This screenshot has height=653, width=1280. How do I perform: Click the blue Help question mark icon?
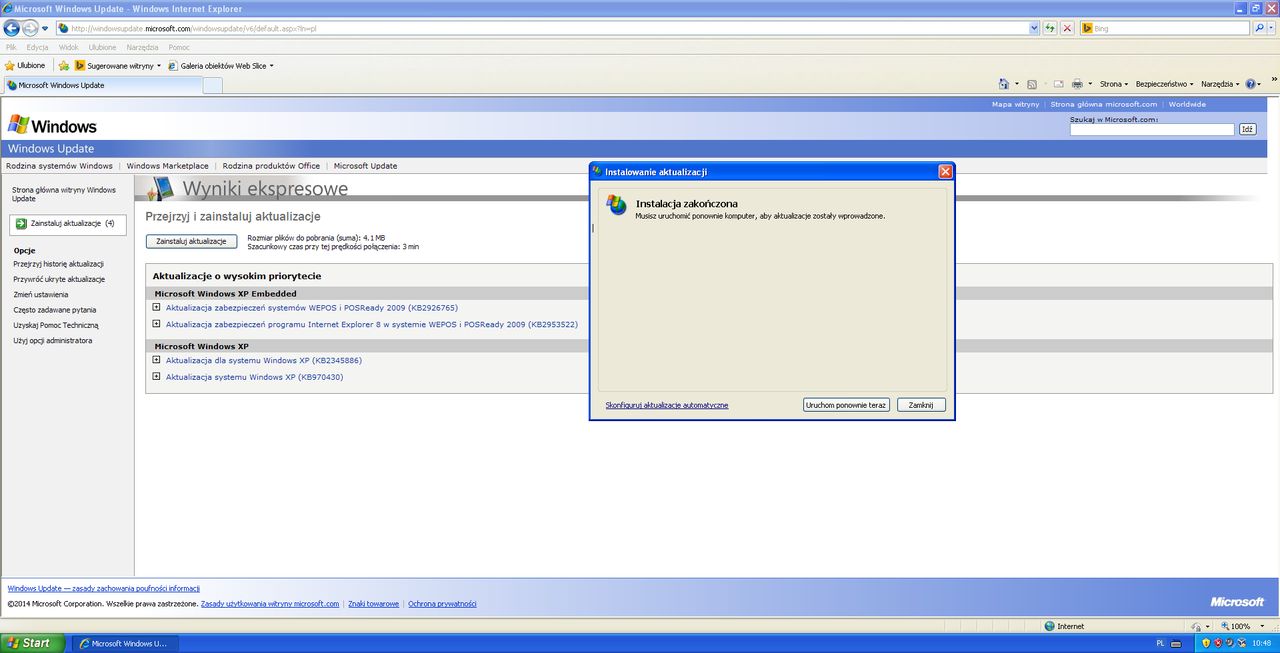(x=1251, y=84)
